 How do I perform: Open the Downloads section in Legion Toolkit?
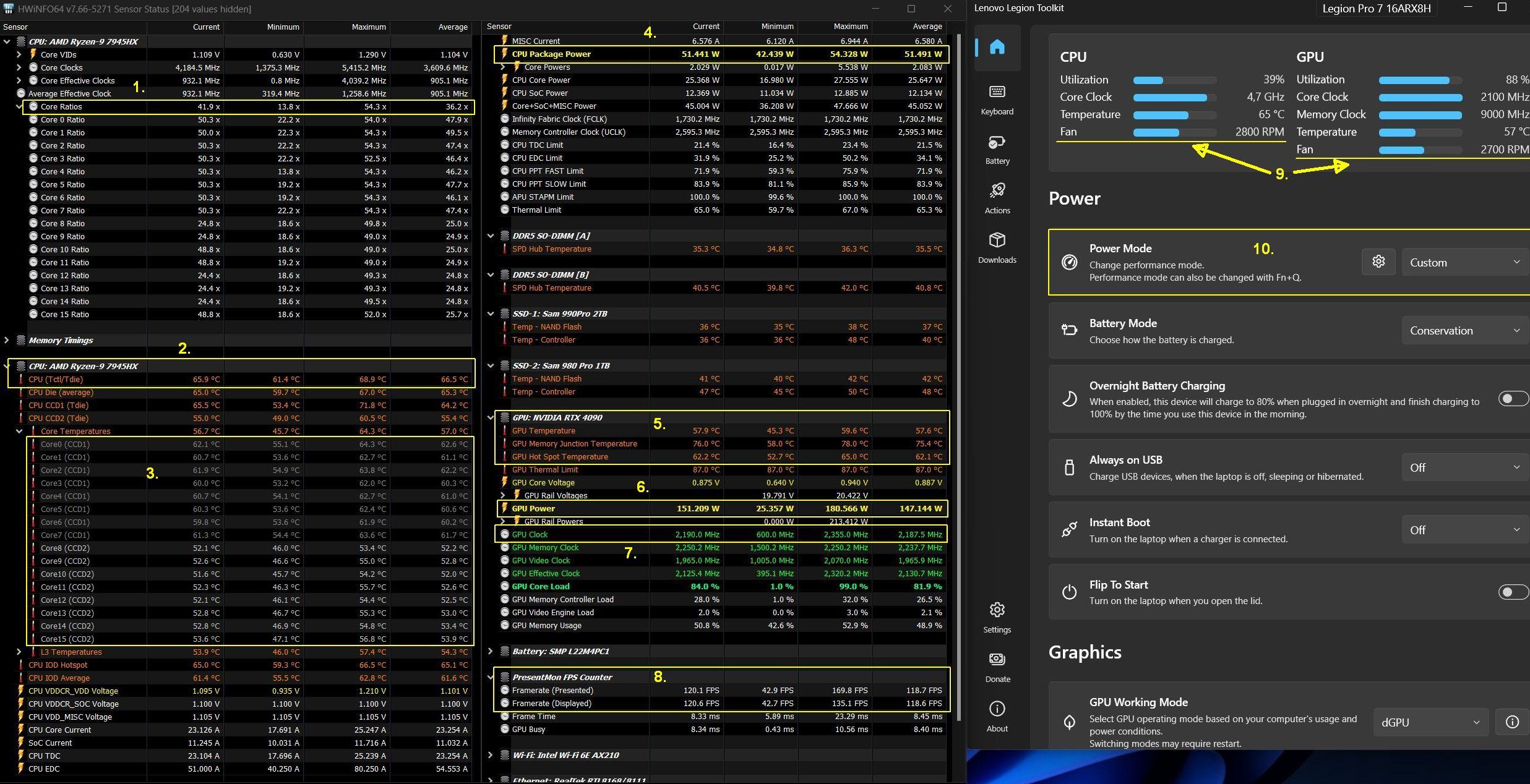click(x=997, y=249)
